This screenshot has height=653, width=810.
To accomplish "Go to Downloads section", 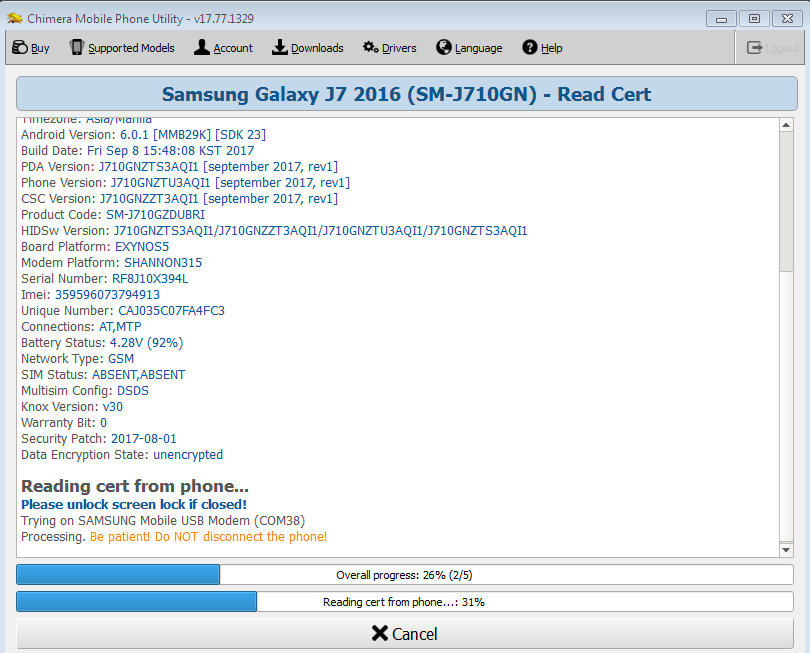I will 308,48.
